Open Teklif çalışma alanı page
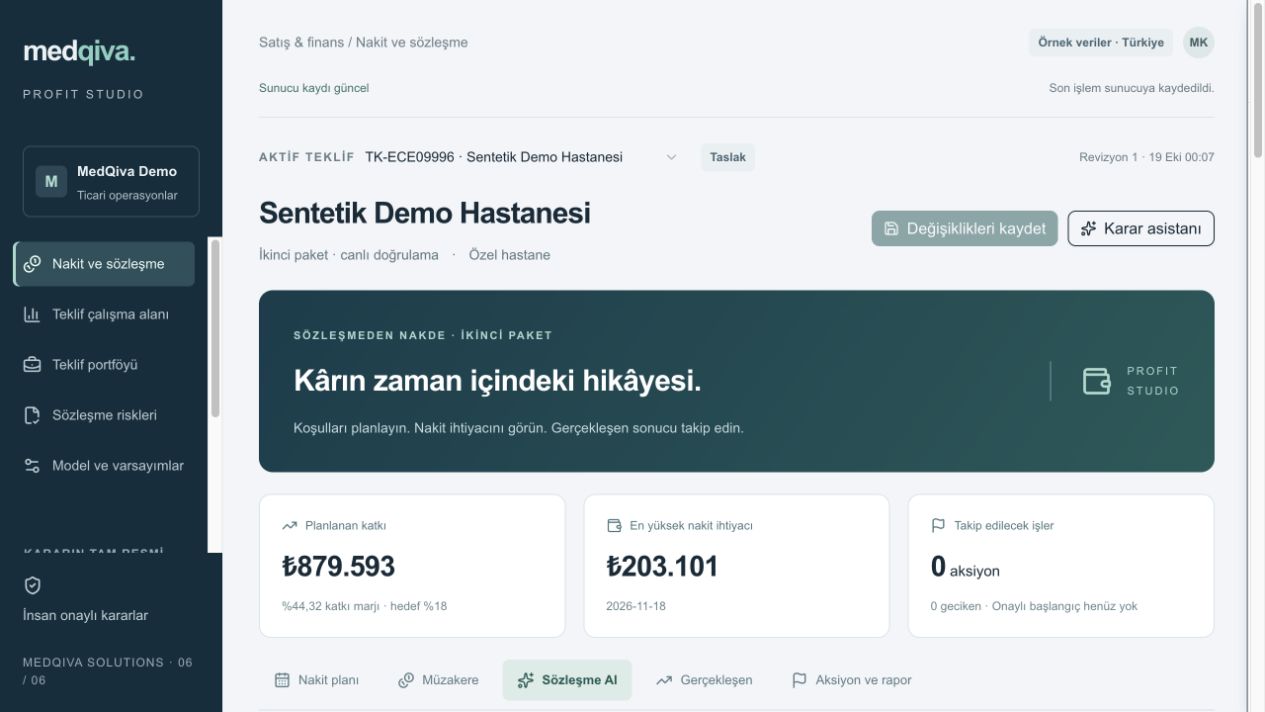This screenshot has height=712, width=1265. (x=104, y=314)
